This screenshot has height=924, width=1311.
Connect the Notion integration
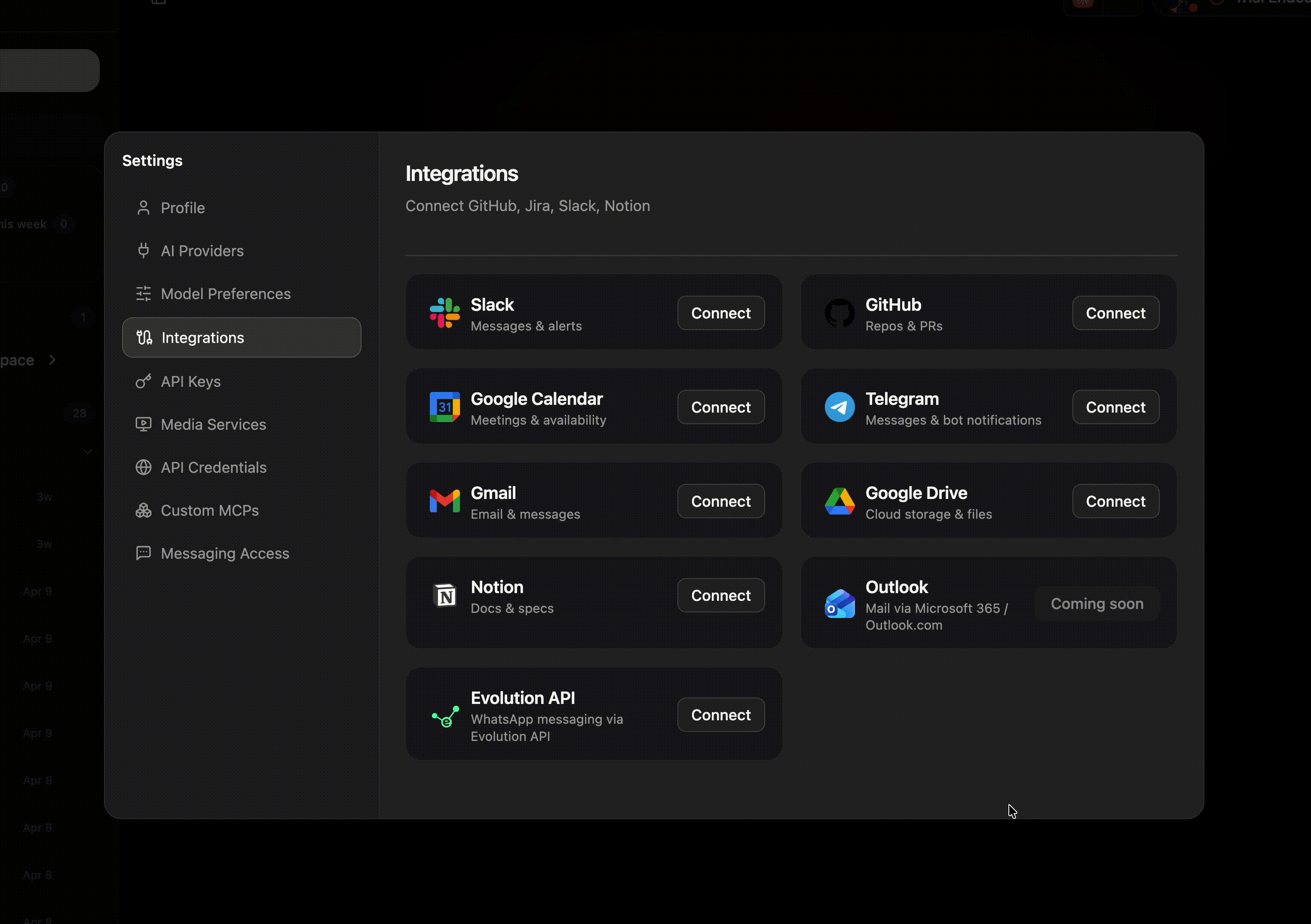point(720,596)
